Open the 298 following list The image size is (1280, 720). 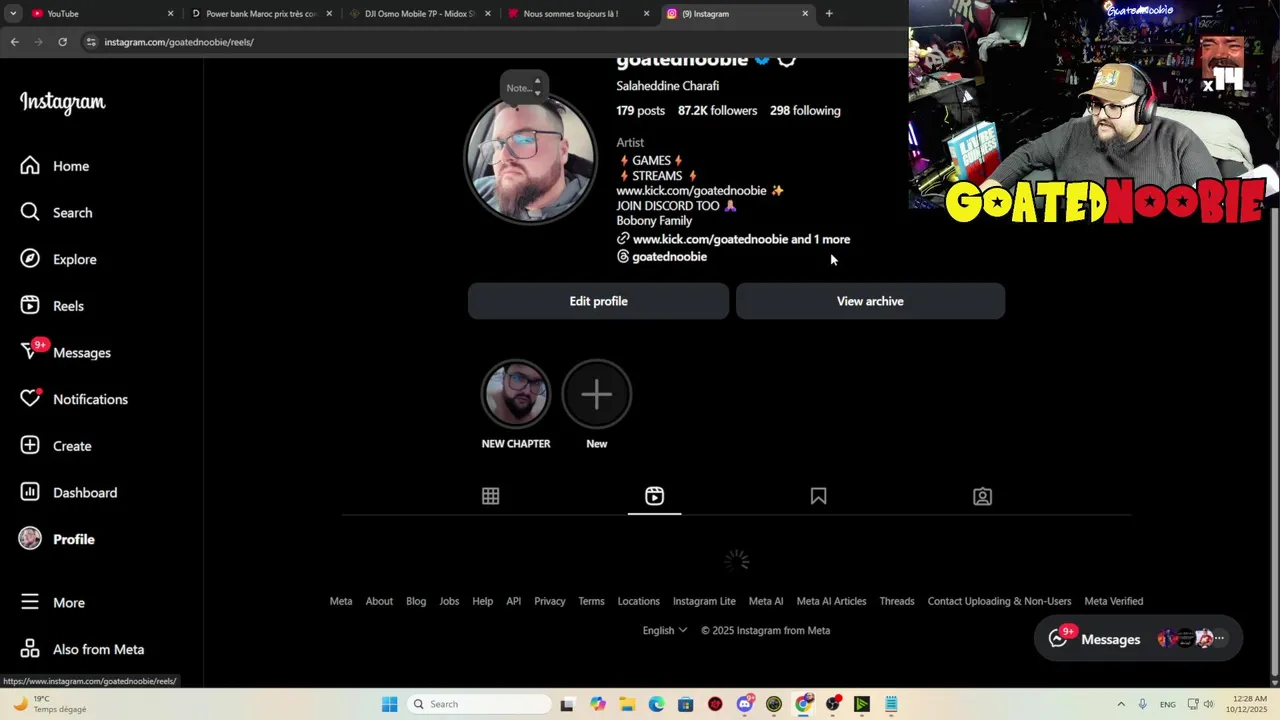click(805, 111)
